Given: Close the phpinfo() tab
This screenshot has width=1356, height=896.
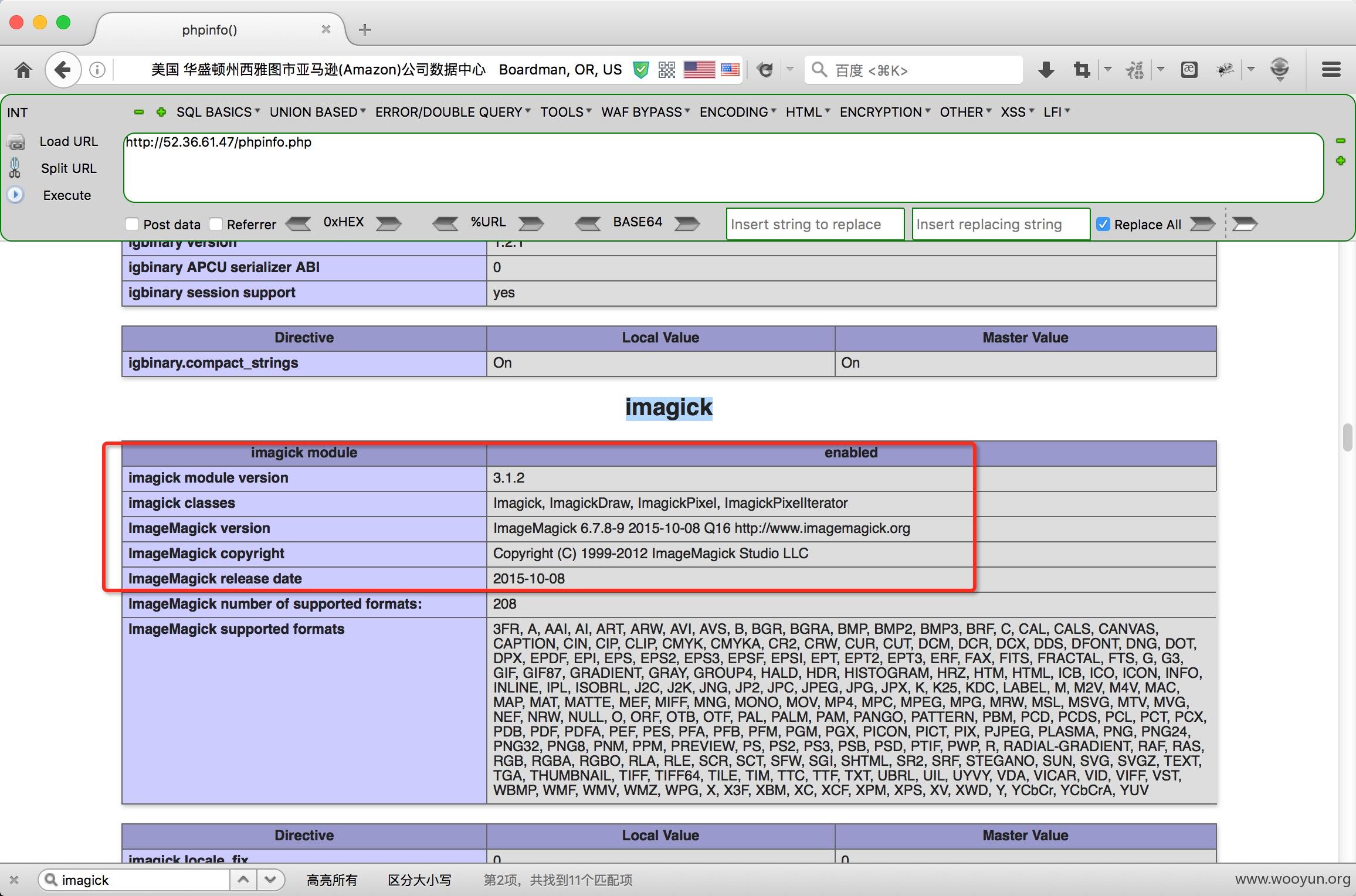Looking at the screenshot, I should [x=326, y=29].
